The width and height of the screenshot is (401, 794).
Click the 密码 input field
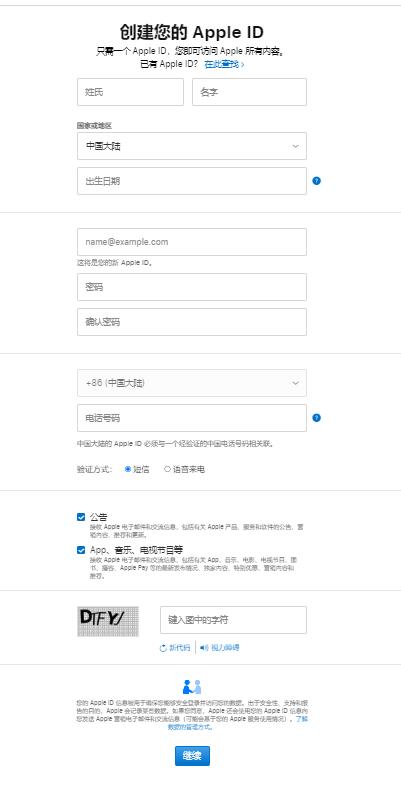pos(192,287)
